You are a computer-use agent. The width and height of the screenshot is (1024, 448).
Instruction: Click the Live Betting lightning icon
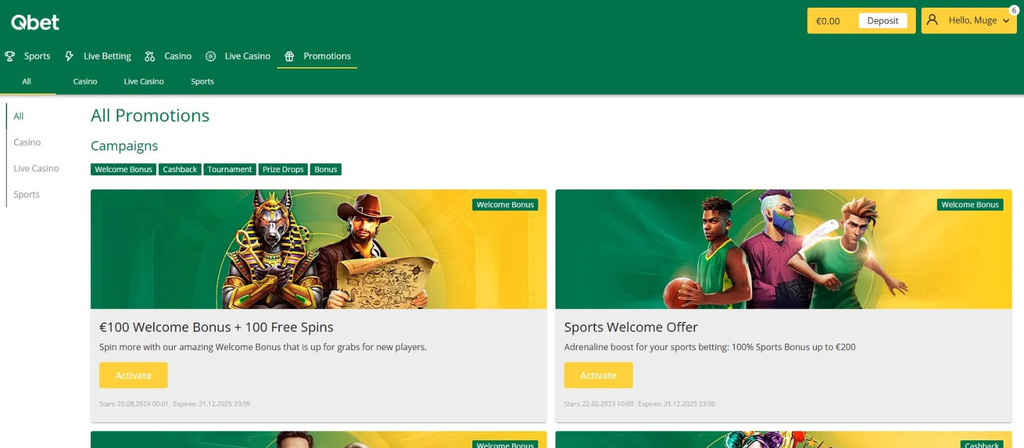[69, 56]
